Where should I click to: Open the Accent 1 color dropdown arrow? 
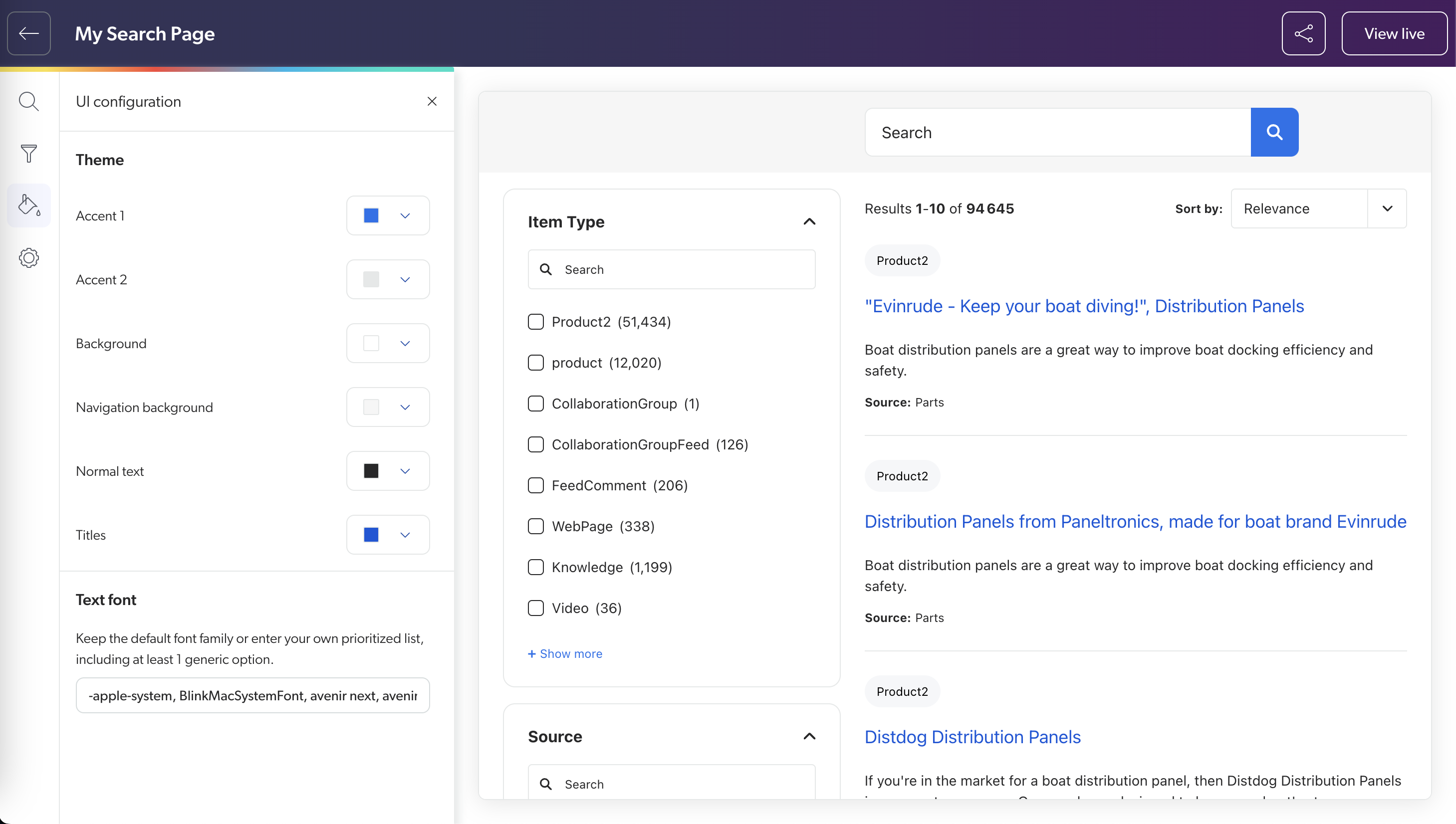405,215
